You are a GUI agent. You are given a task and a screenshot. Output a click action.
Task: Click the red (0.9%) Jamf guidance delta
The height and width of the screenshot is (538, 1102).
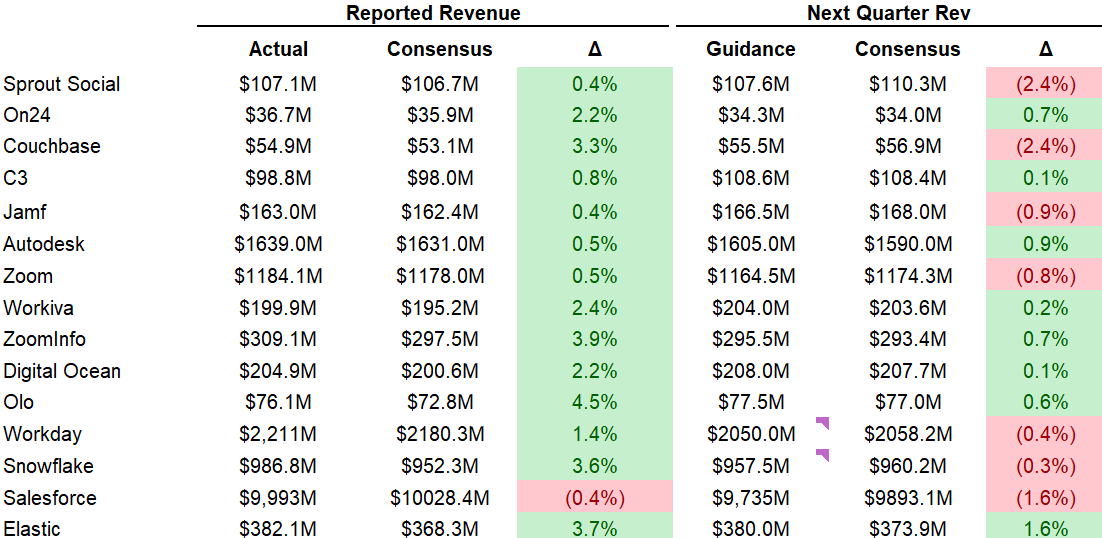point(1044,211)
